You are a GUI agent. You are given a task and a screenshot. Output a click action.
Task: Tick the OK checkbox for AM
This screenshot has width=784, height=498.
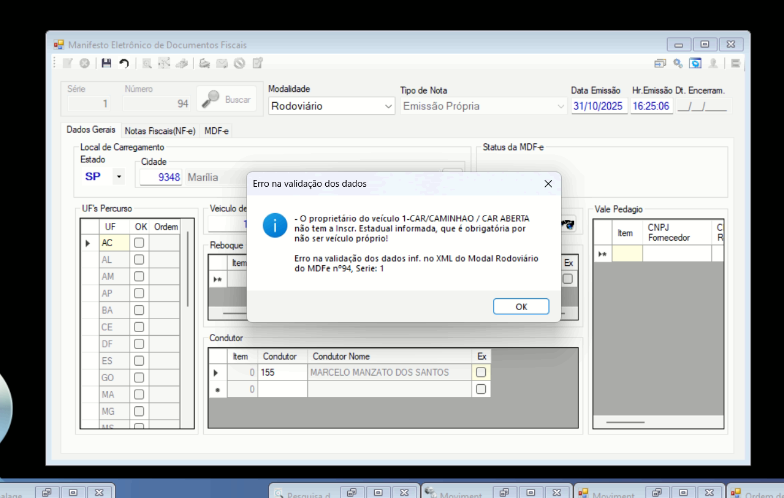[139, 276]
